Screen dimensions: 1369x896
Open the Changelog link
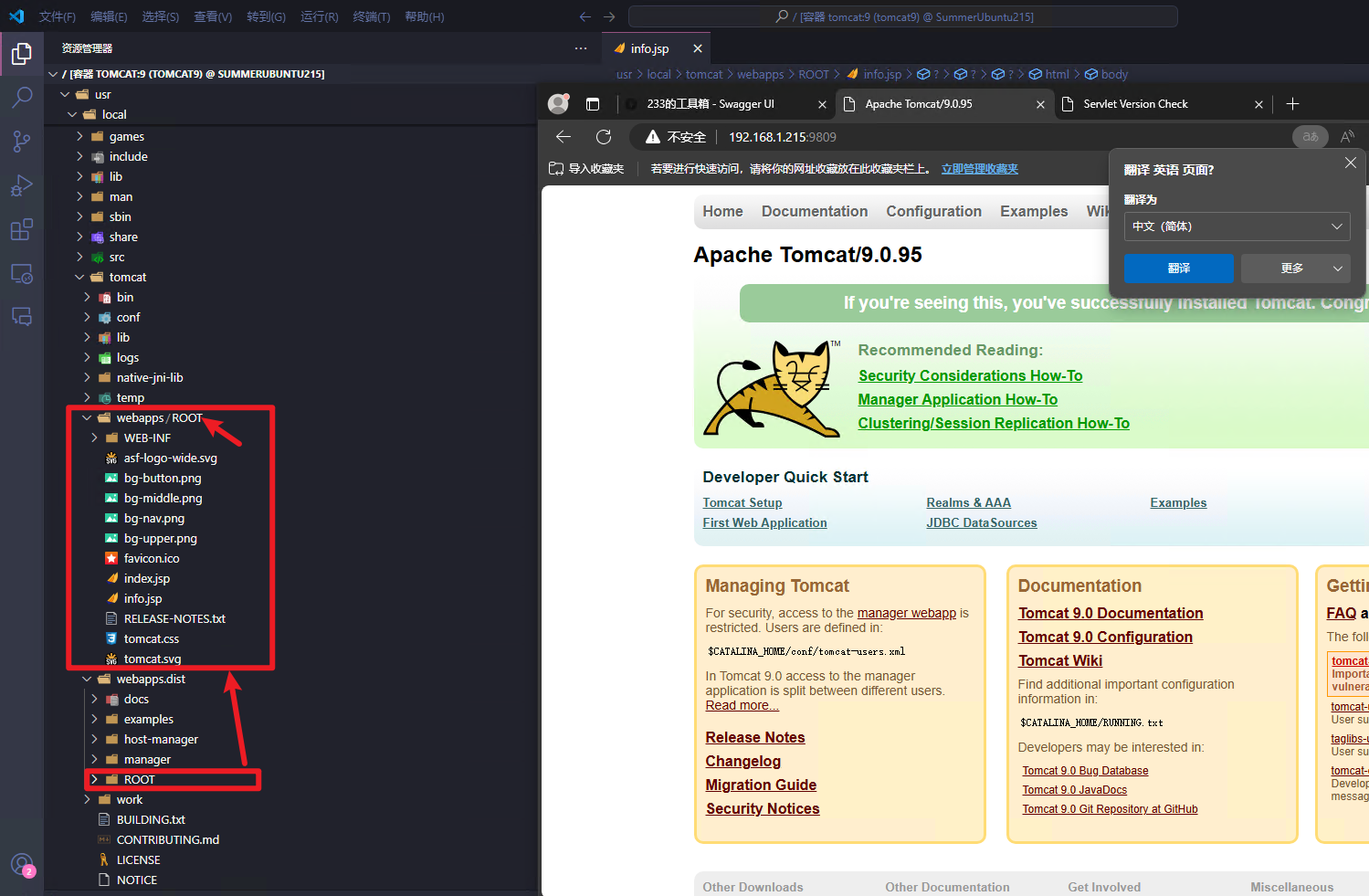click(742, 761)
